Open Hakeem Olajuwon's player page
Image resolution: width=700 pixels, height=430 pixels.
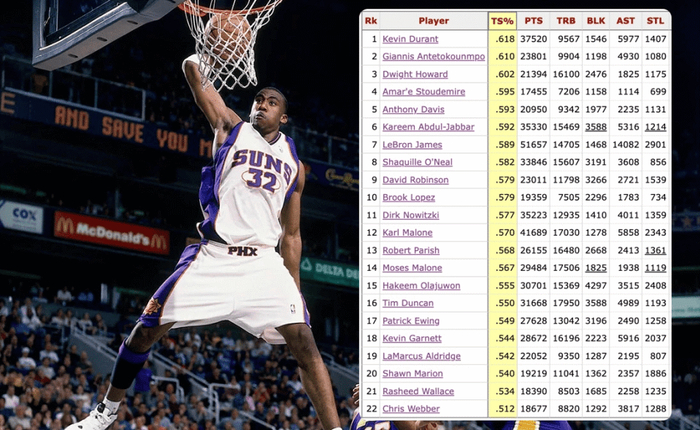click(x=419, y=285)
